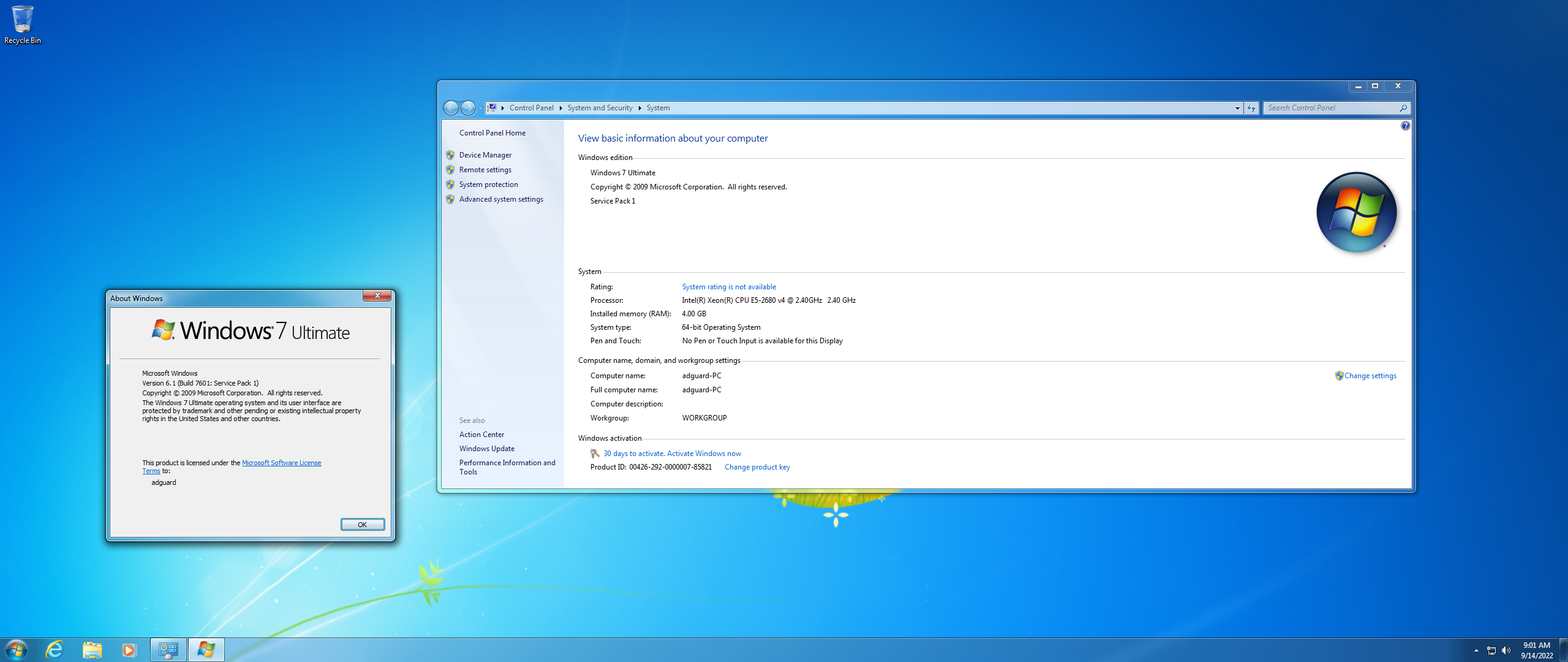1568x662 pixels.
Task: Click '64-bit Operating System' value
Action: [x=721, y=327]
